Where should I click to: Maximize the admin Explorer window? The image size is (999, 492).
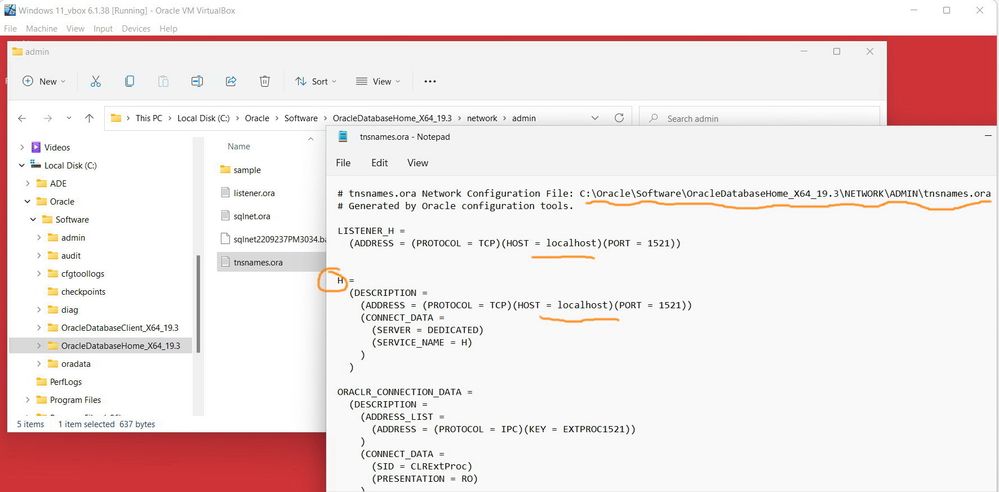(x=837, y=52)
